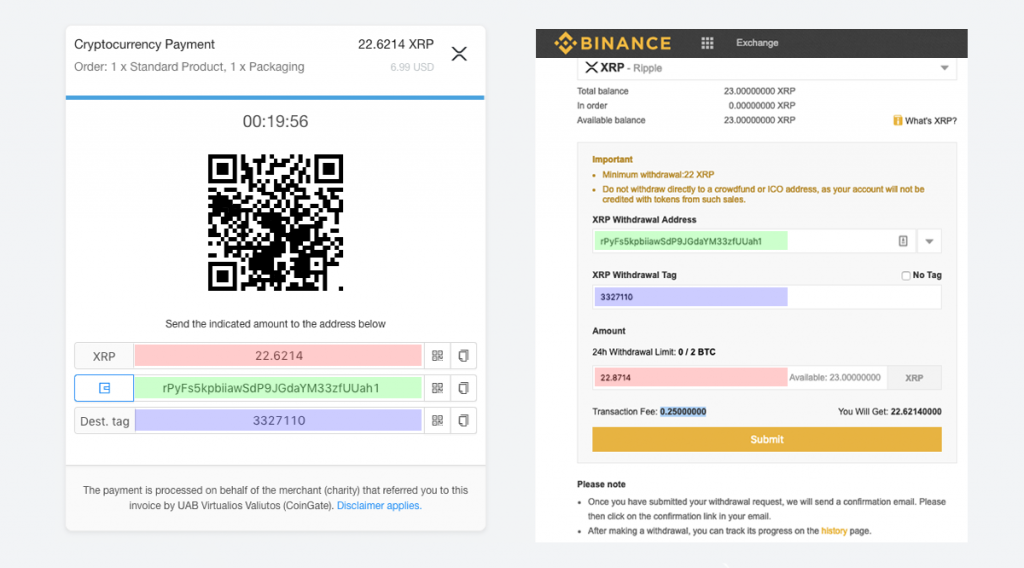Screen dimensions: 1024x568
Task: Open address book icon in withdrawal address field
Action: click(903, 242)
